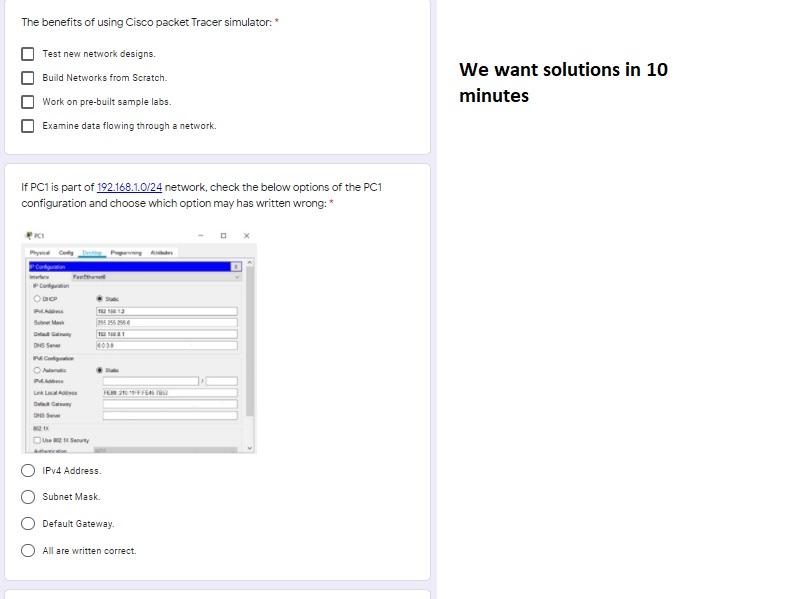
Task: Open the Programming tab
Action: pyautogui.click(x=126, y=253)
